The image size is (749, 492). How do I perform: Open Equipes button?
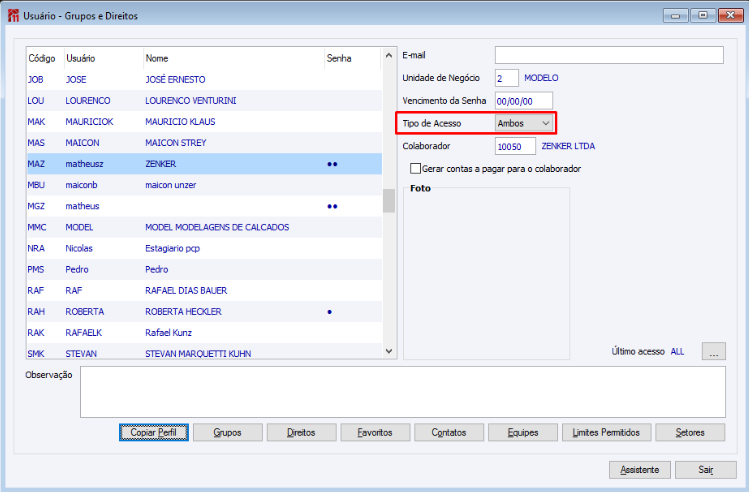(523, 432)
